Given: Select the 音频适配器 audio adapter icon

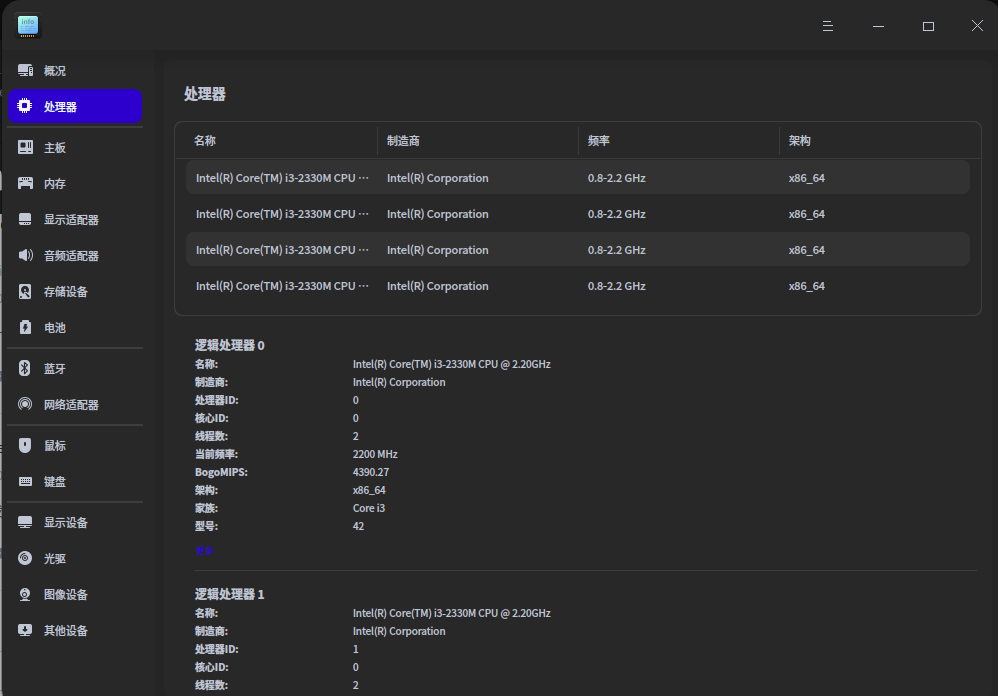Looking at the screenshot, I should (x=26, y=256).
